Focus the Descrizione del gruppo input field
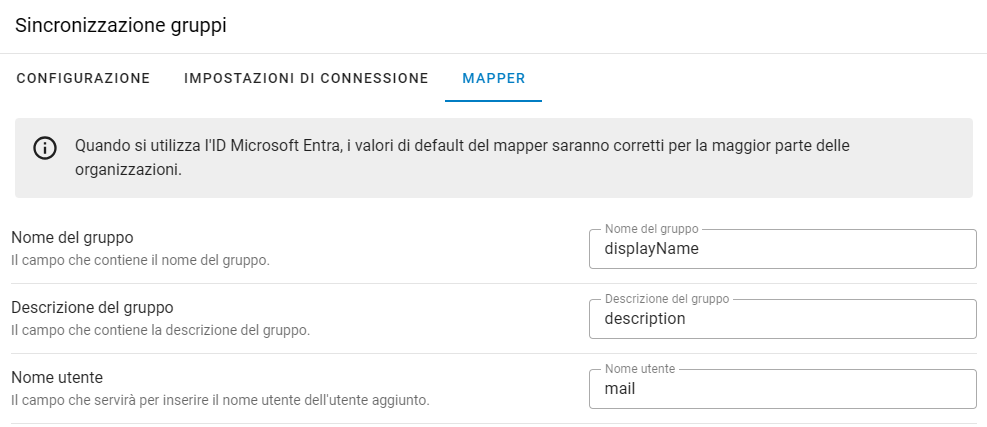 click(782, 320)
